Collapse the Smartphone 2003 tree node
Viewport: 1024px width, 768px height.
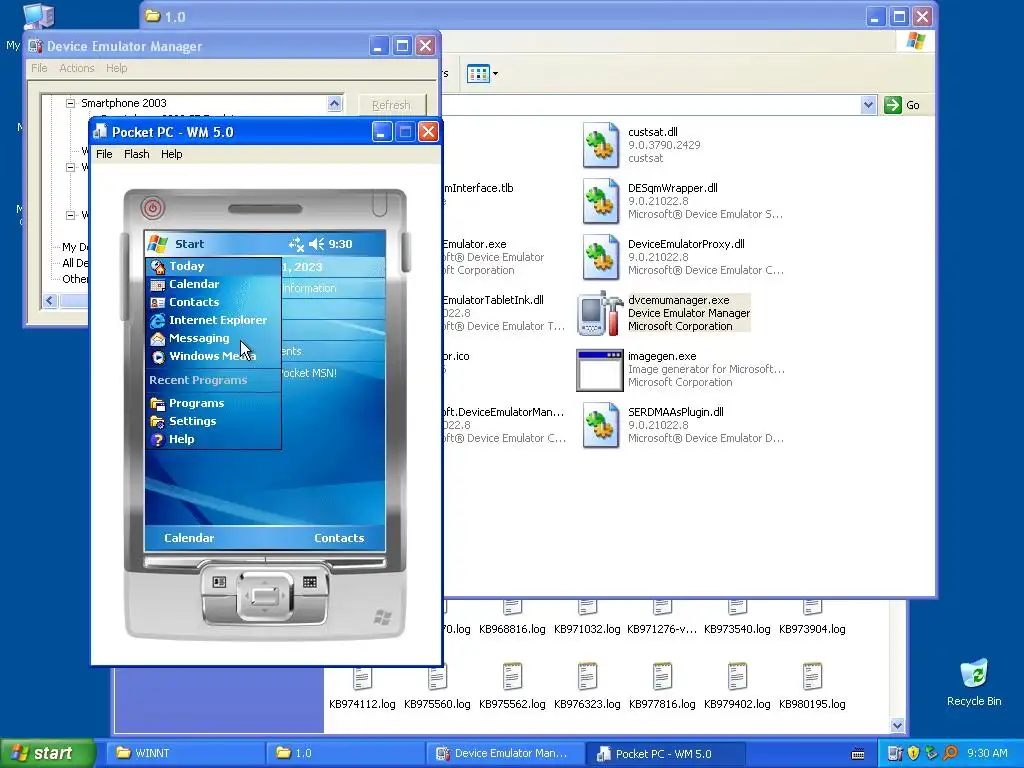pyautogui.click(x=71, y=103)
